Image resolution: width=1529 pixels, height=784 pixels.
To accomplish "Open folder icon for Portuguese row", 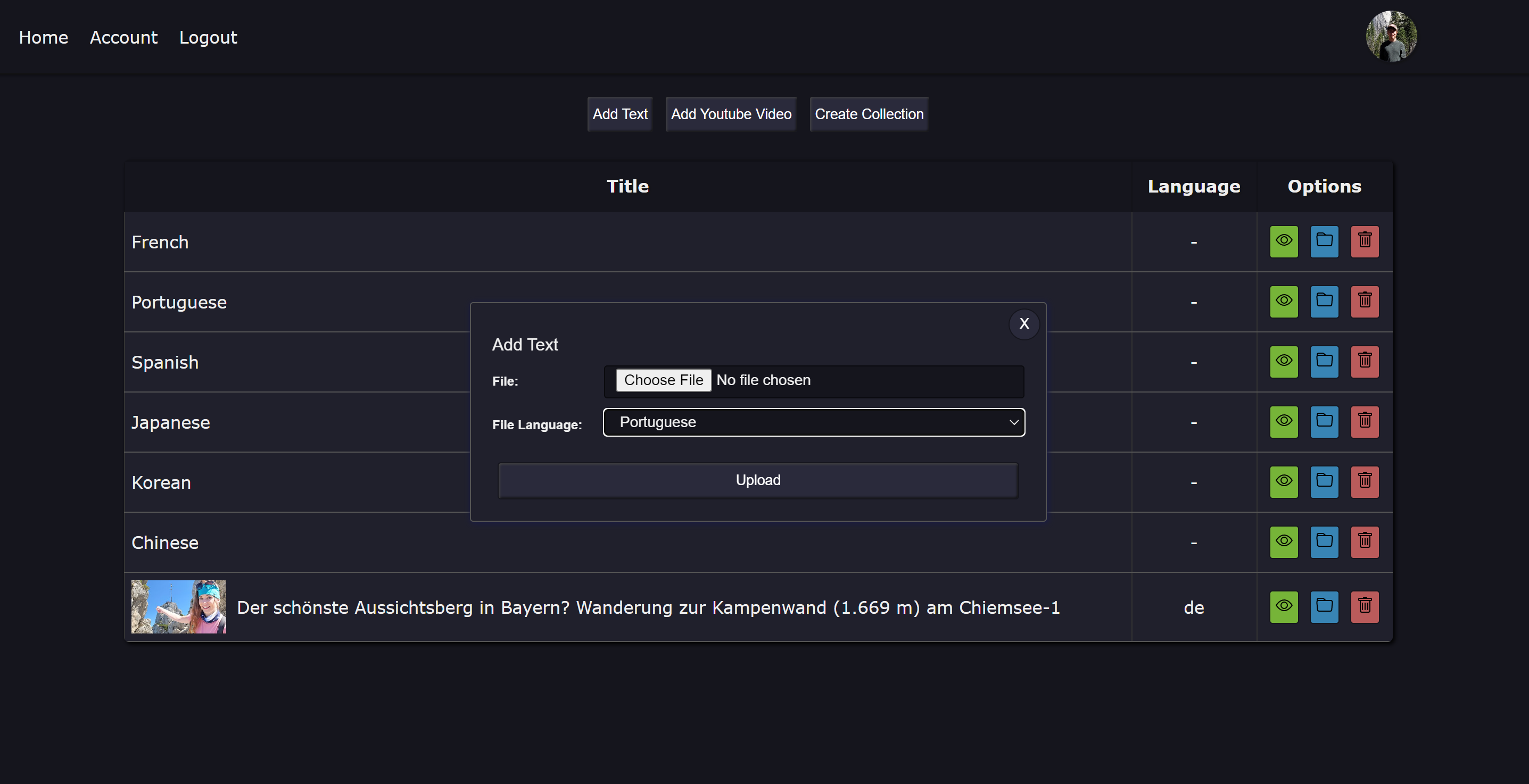I will (x=1324, y=301).
